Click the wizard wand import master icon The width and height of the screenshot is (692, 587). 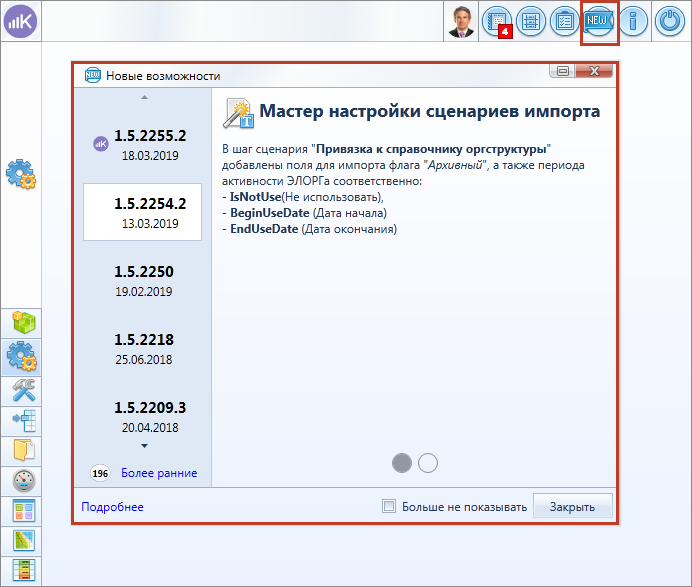coord(238,113)
